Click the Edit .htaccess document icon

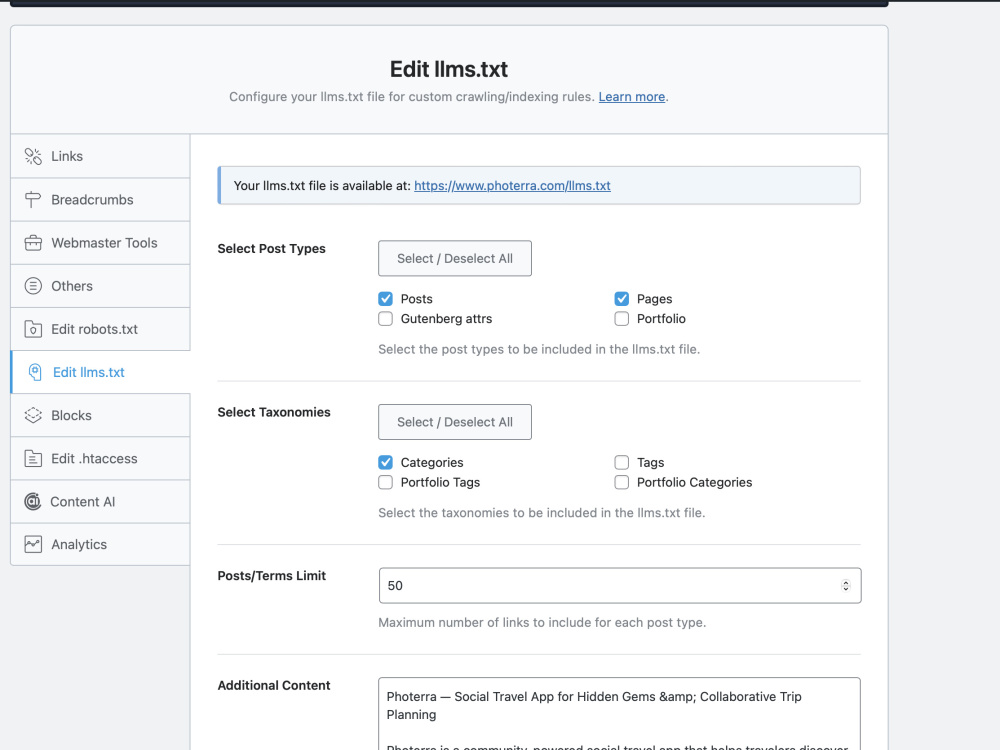point(33,459)
